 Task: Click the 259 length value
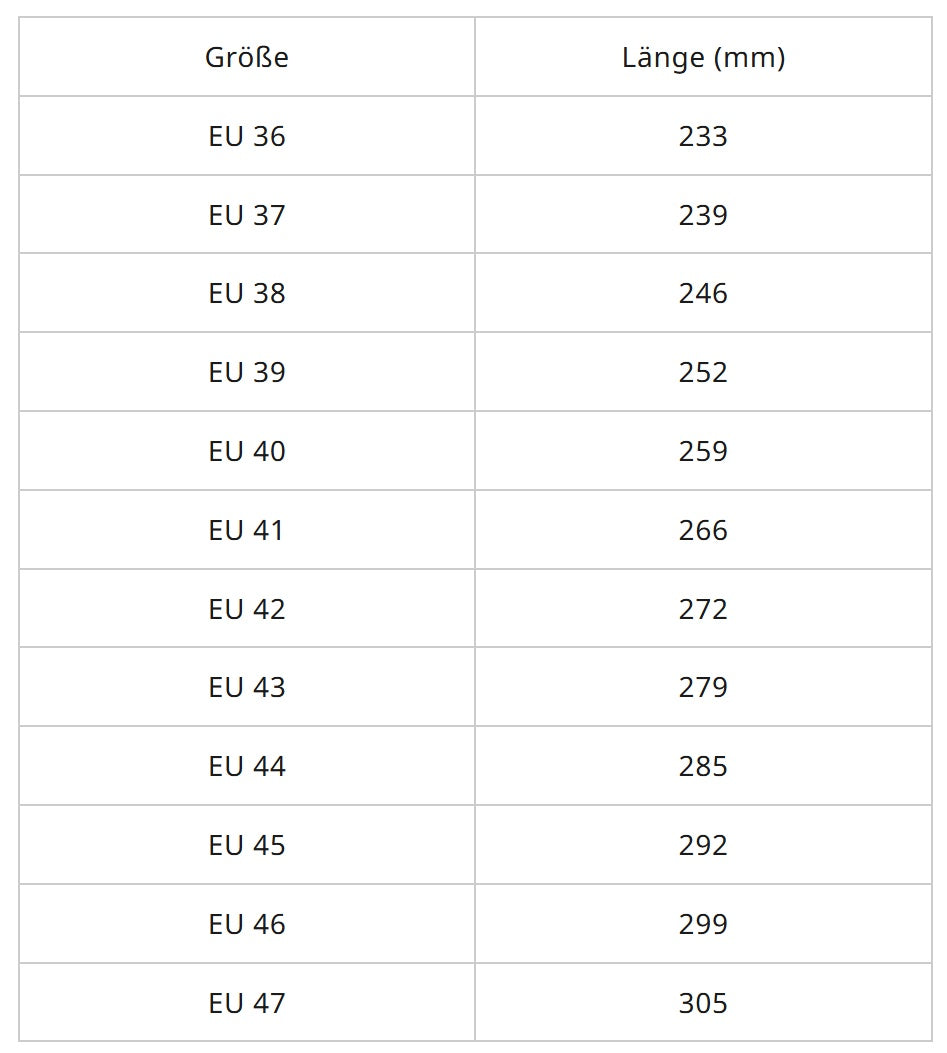(703, 452)
